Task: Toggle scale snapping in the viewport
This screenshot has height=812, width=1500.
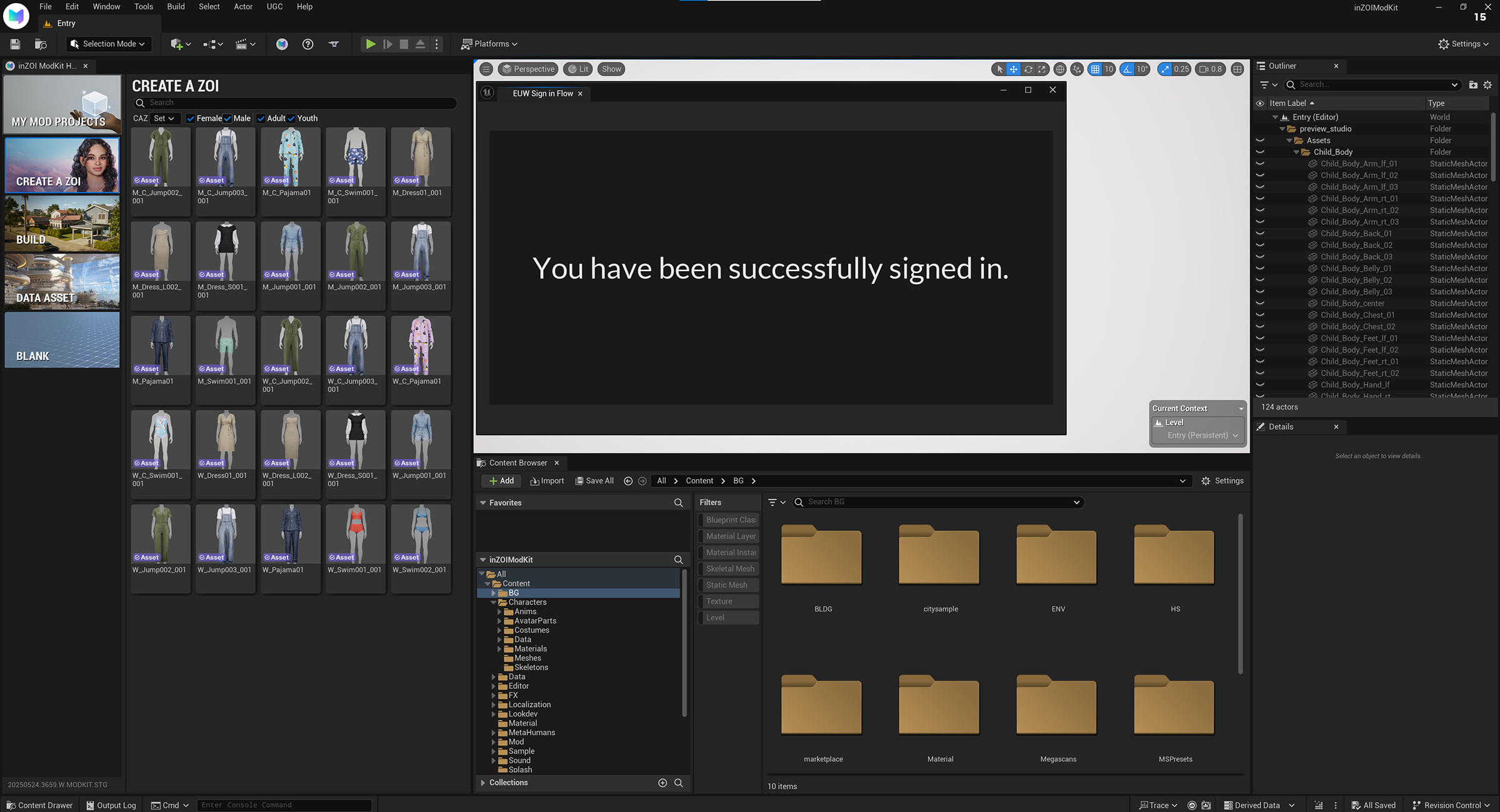Action: point(1164,69)
